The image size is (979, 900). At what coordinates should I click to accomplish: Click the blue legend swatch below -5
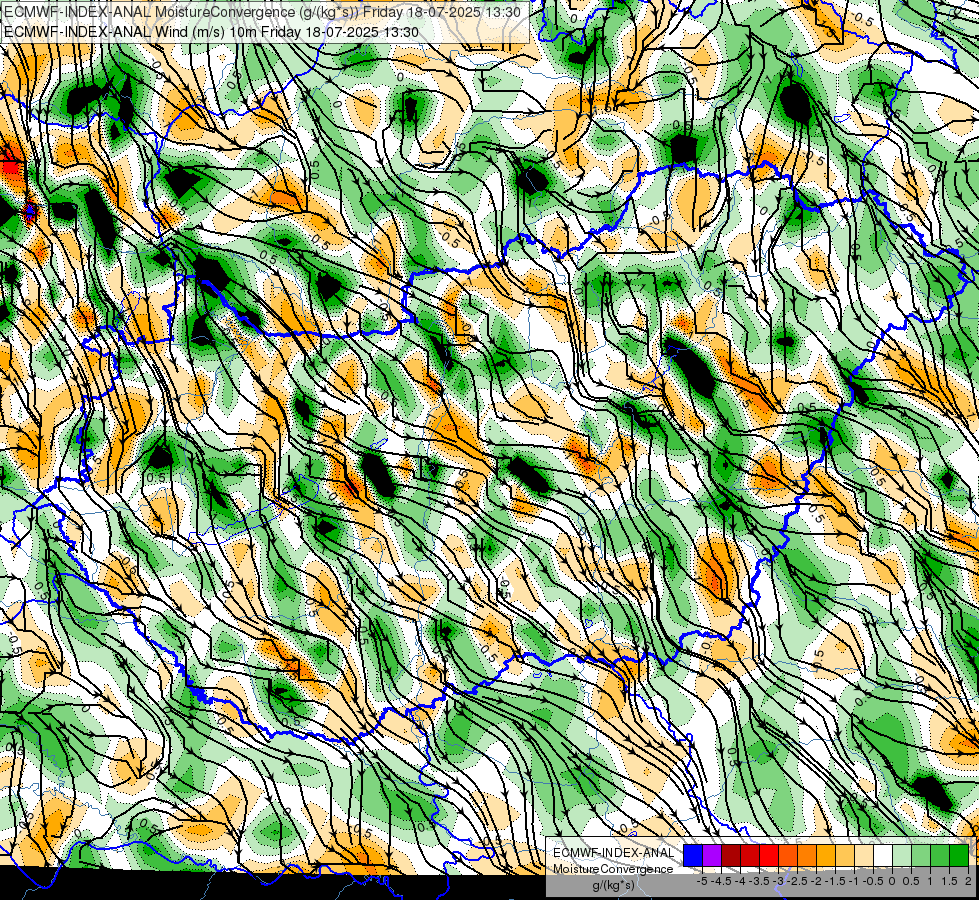[x=693, y=856]
